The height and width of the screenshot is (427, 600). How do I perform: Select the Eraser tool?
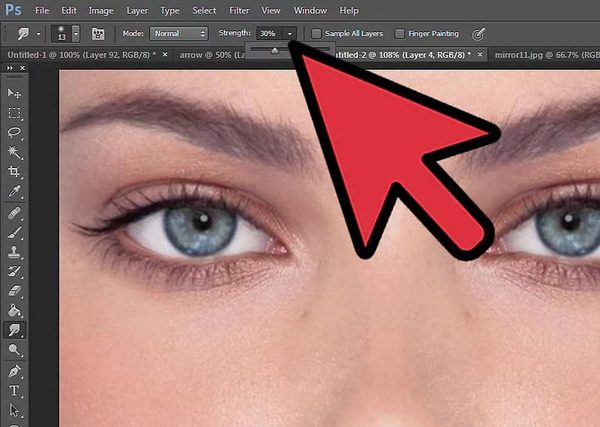14,291
